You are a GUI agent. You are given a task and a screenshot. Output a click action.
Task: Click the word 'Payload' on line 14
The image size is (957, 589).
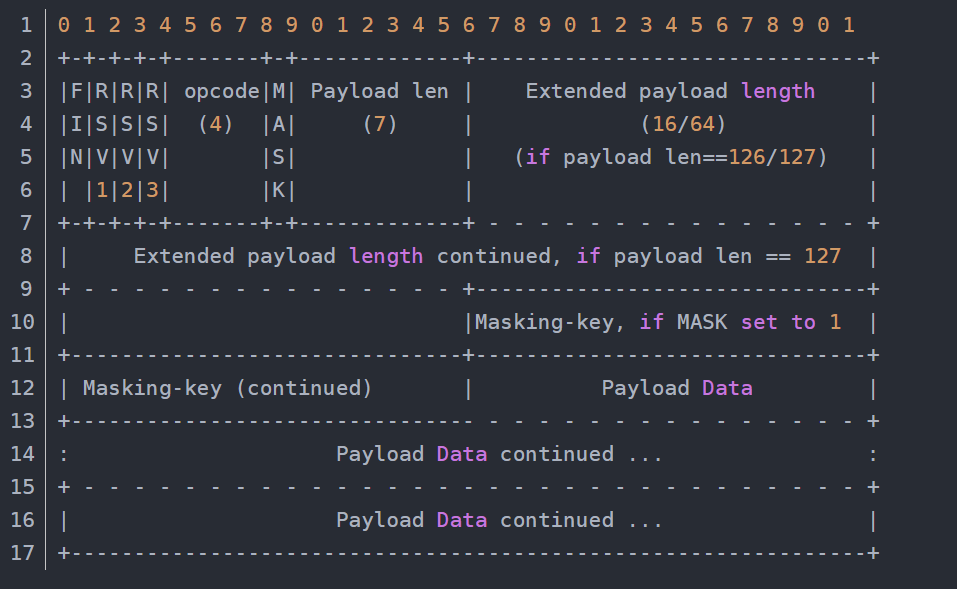pyautogui.click(x=380, y=454)
